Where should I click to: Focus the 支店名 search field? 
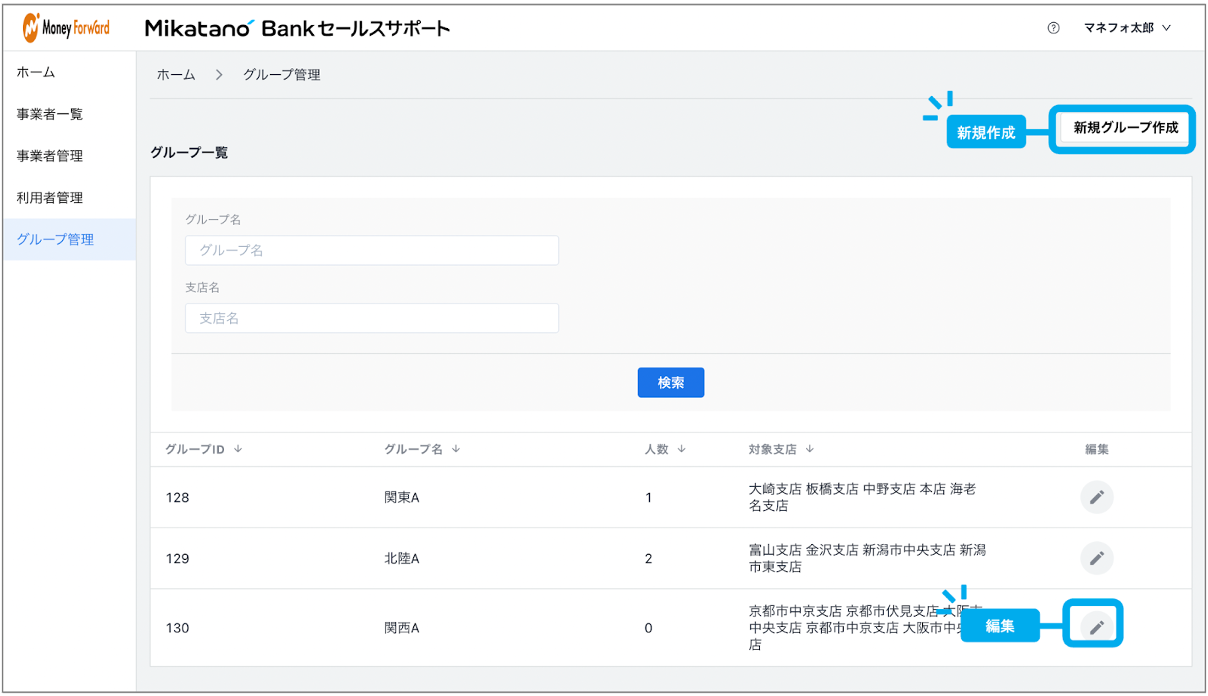click(x=372, y=318)
